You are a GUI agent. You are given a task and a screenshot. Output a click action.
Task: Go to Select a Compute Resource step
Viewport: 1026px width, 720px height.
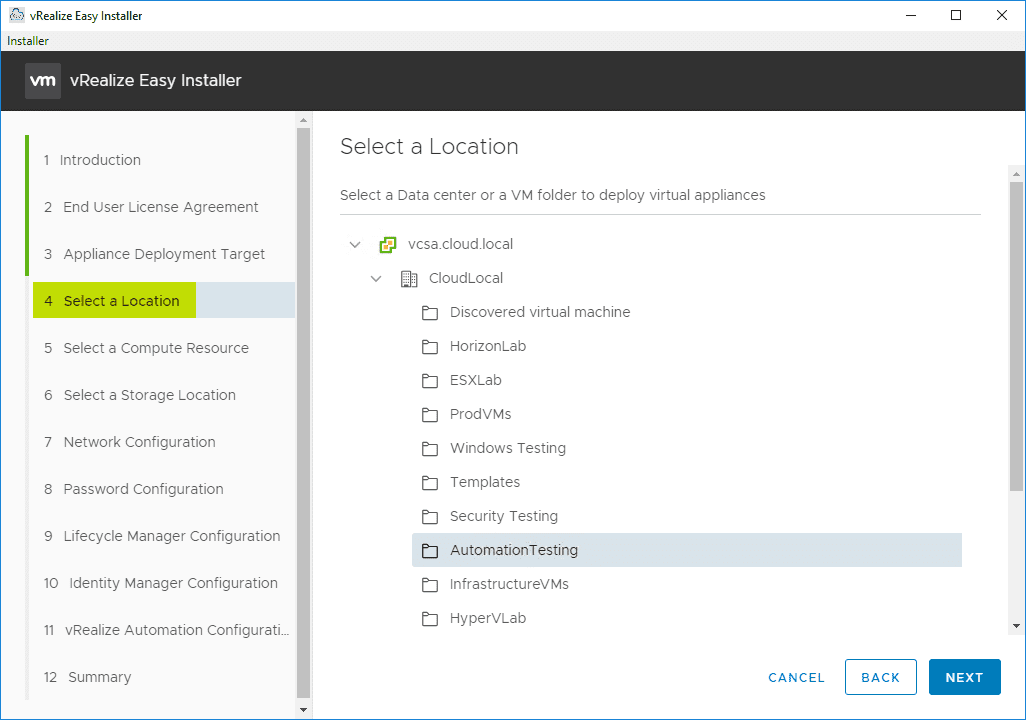tap(155, 348)
